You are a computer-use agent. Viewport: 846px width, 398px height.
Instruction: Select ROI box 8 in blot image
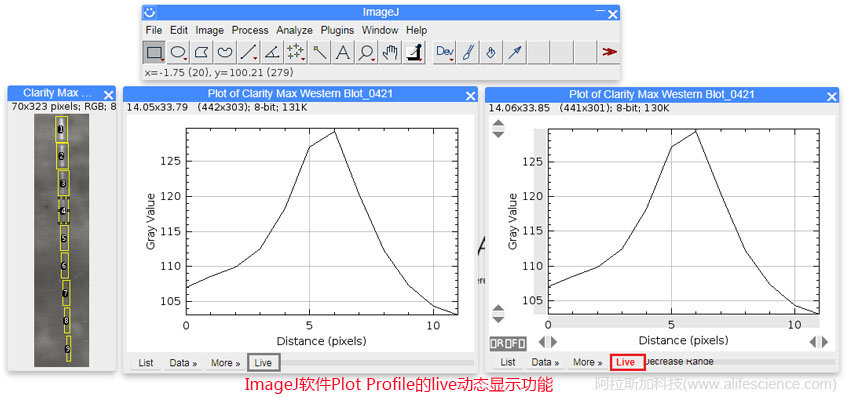[66, 321]
